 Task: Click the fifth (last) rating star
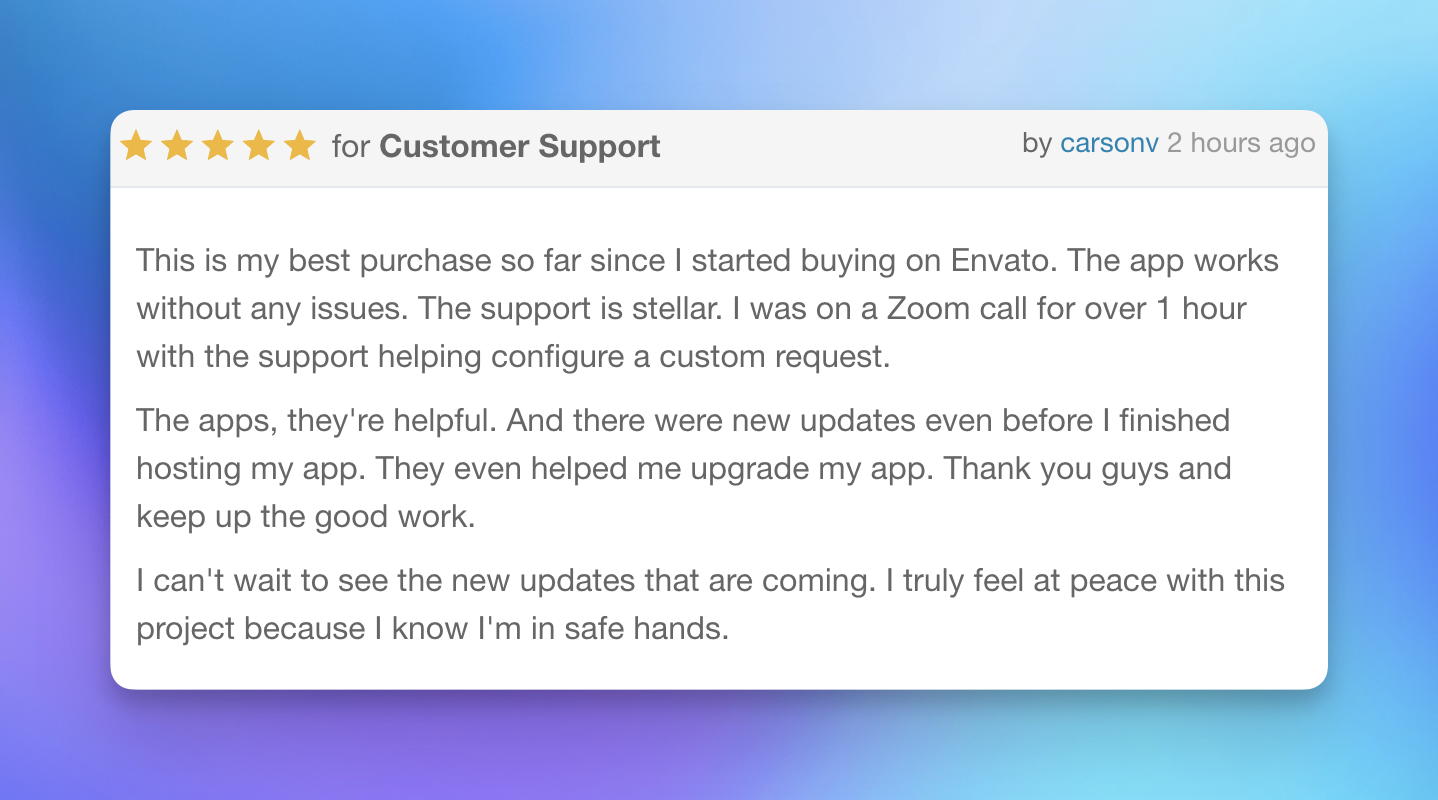(x=299, y=146)
